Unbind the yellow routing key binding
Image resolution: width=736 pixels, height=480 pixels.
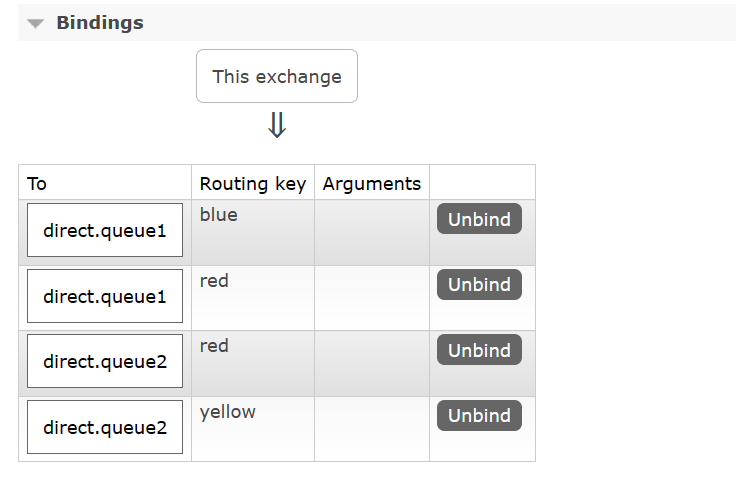(x=479, y=416)
